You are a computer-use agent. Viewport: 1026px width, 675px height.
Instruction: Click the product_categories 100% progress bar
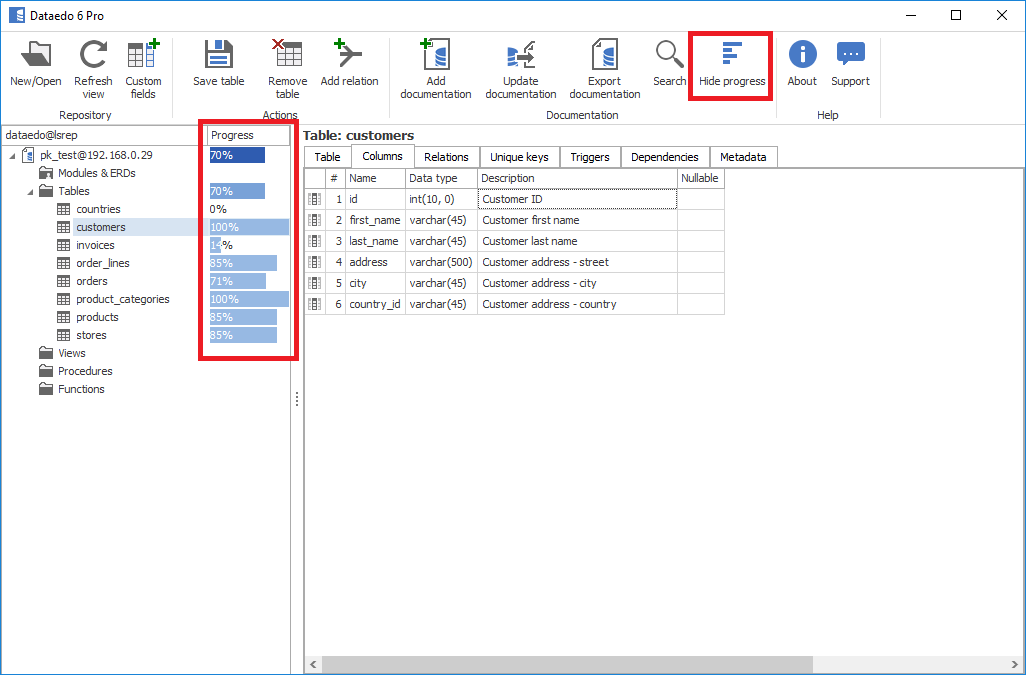(x=249, y=299)
